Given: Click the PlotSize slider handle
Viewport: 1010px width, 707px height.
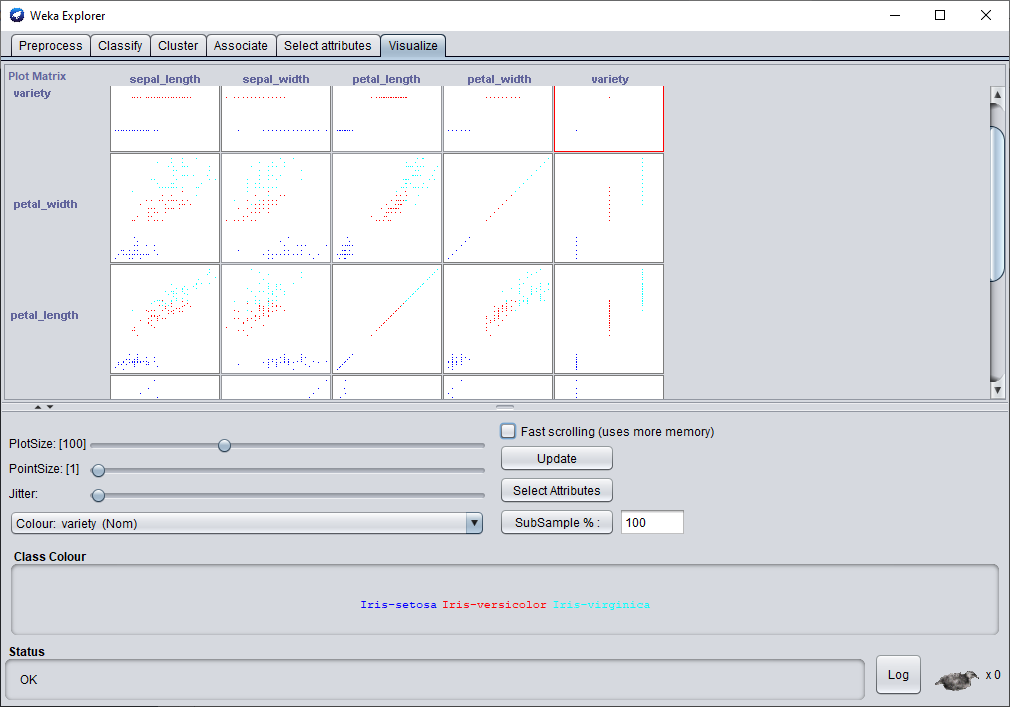Looking at the screenshot, I should [224, 445].
